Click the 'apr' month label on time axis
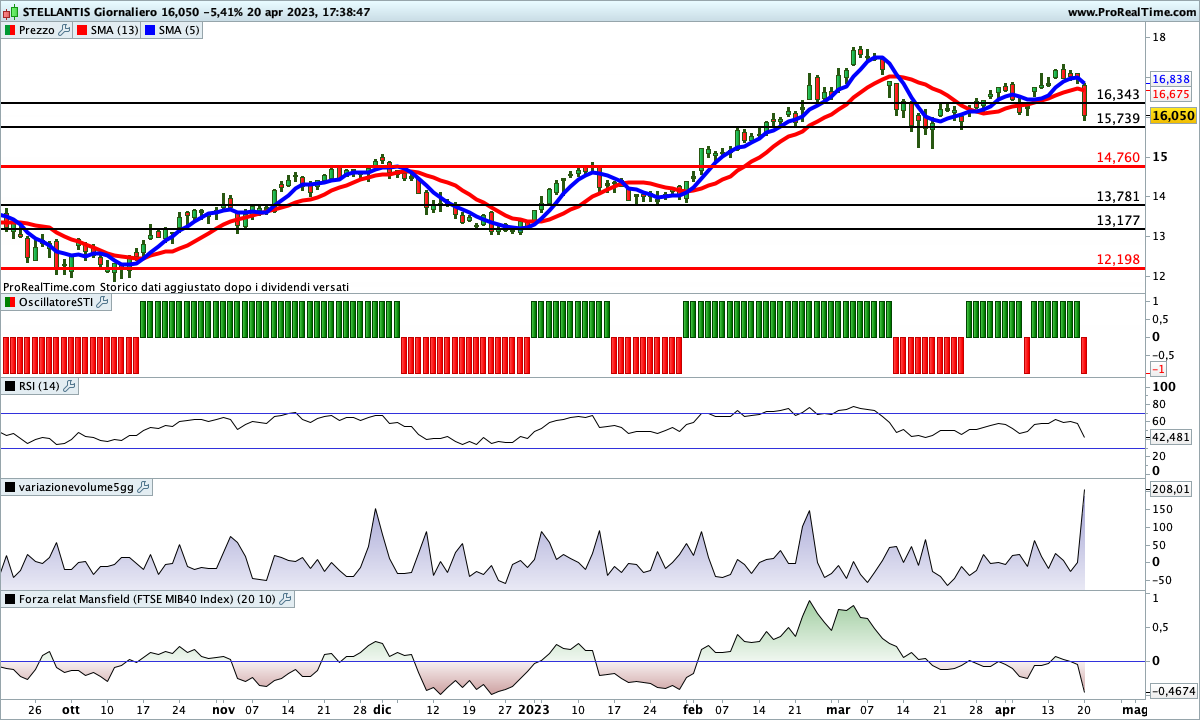This screenshot has width=1200, height=720. tap(1005, 709)
